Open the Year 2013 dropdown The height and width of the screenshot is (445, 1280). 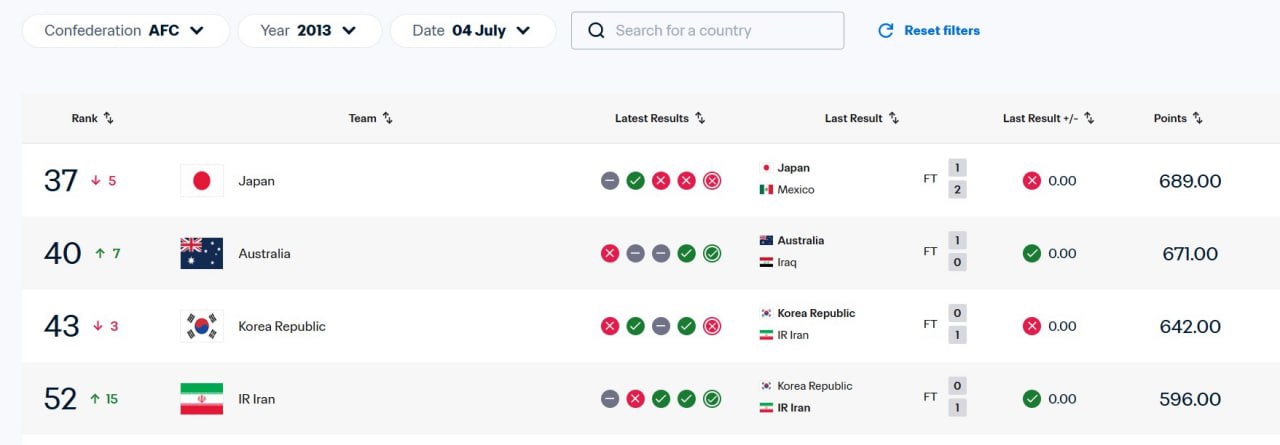point(309,30)
